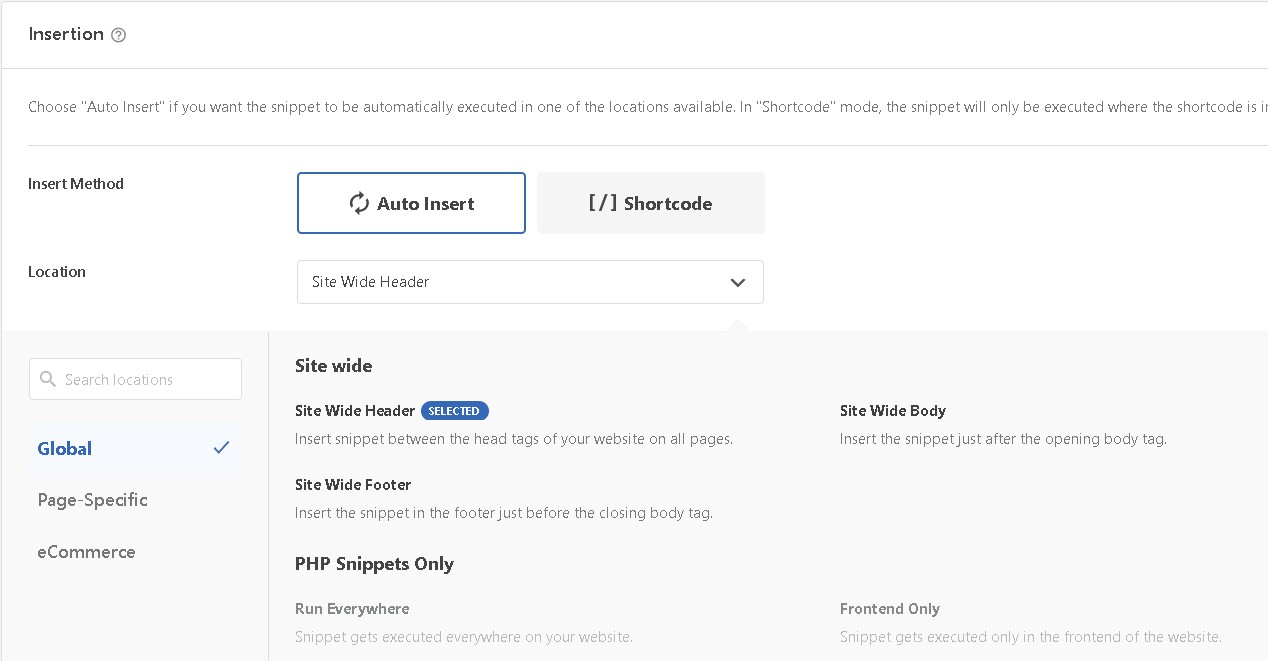Choose the Site Wide Footer location

point(353,485)
